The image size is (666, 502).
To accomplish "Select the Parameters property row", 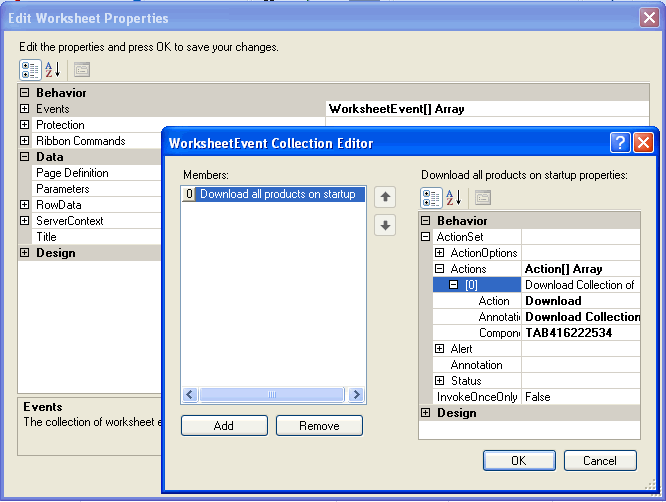I will (x=96, y=189).
